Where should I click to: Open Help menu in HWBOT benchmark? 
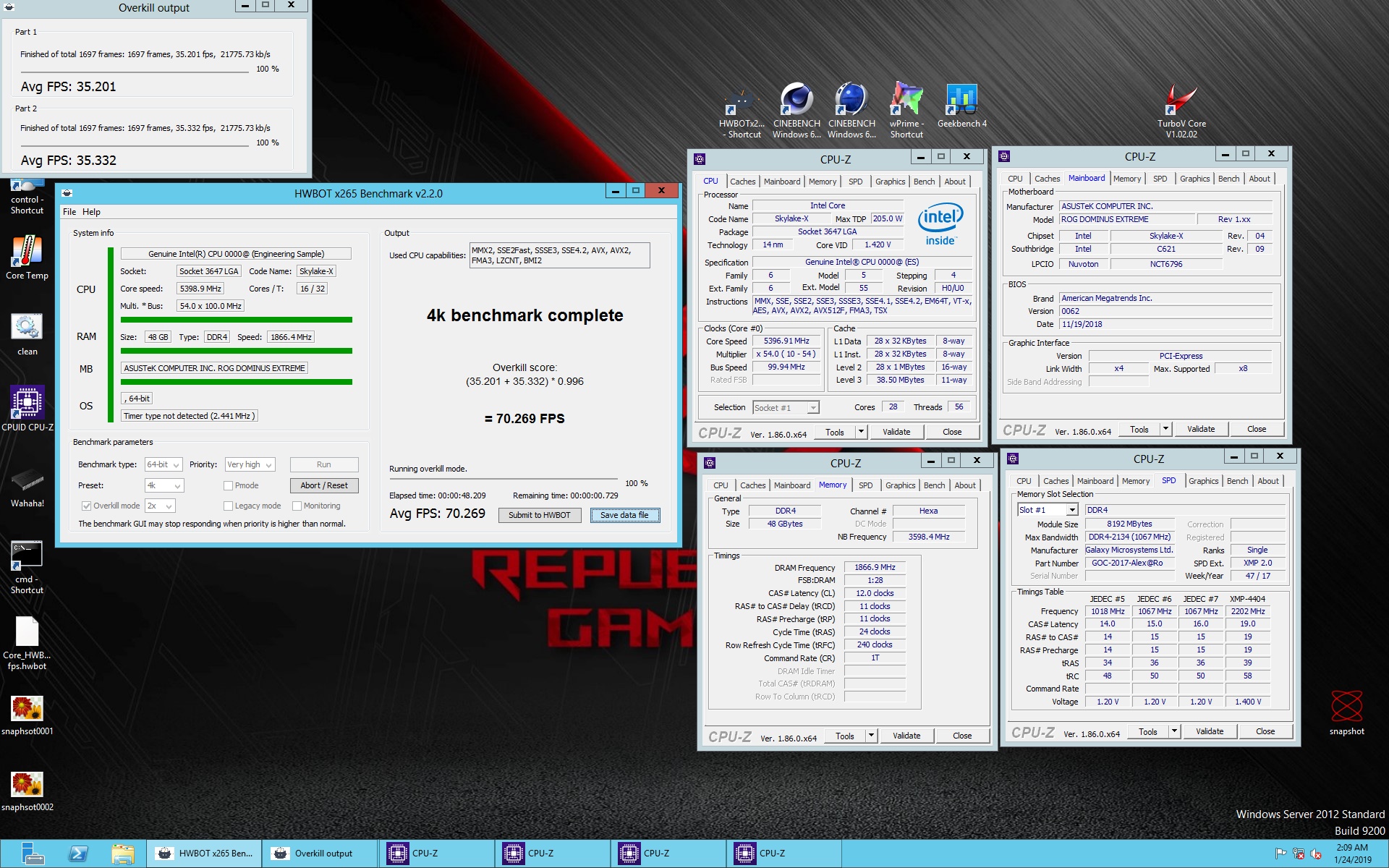point(91,212)
